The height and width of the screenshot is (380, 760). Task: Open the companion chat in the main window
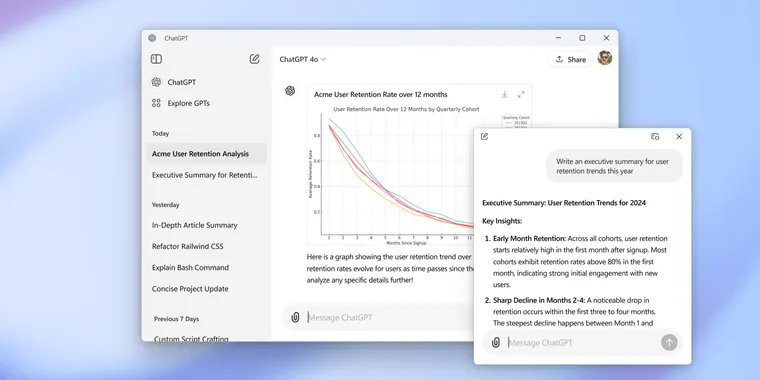click(x=655, y=137)
